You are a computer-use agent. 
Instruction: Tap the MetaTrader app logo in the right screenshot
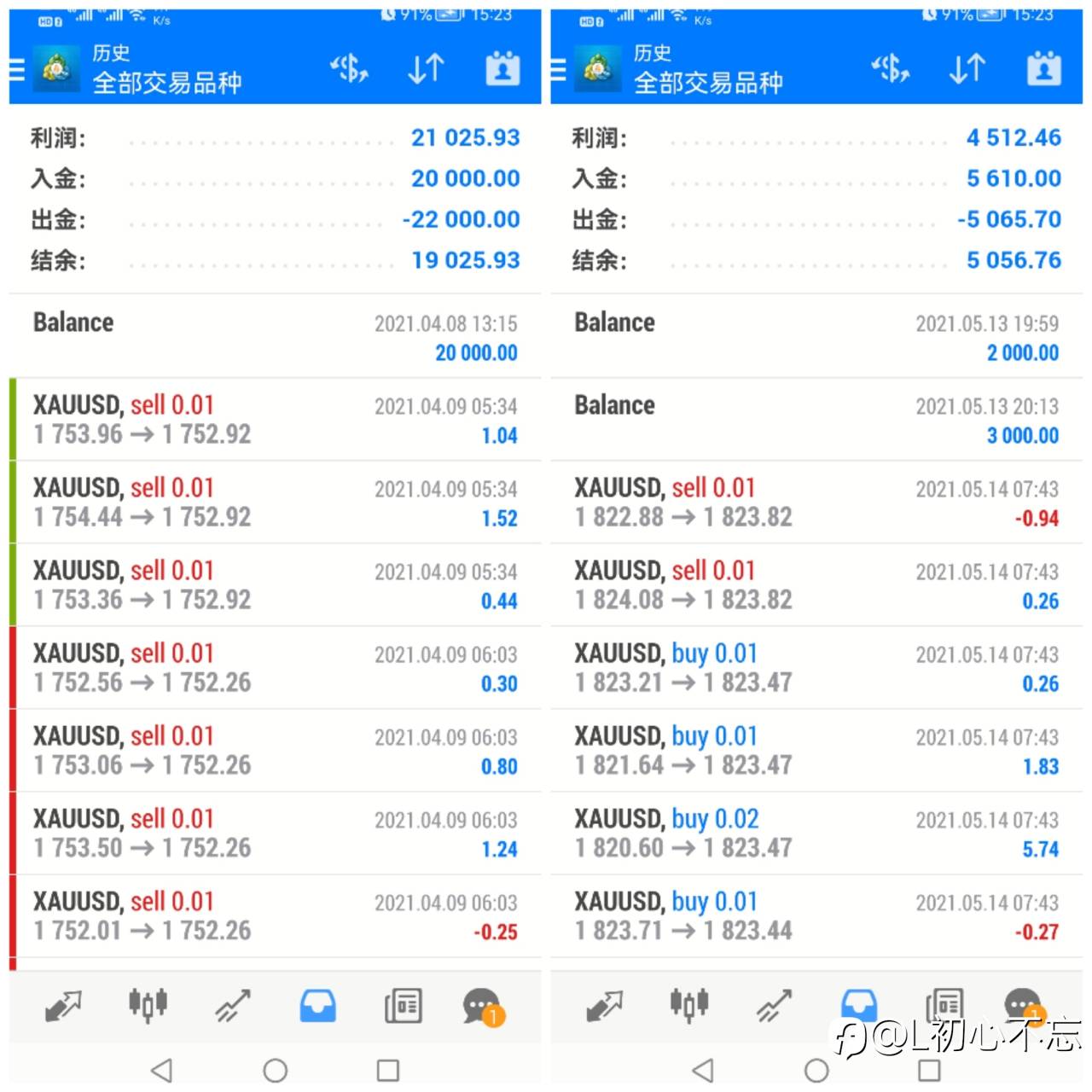click(597, 69)
